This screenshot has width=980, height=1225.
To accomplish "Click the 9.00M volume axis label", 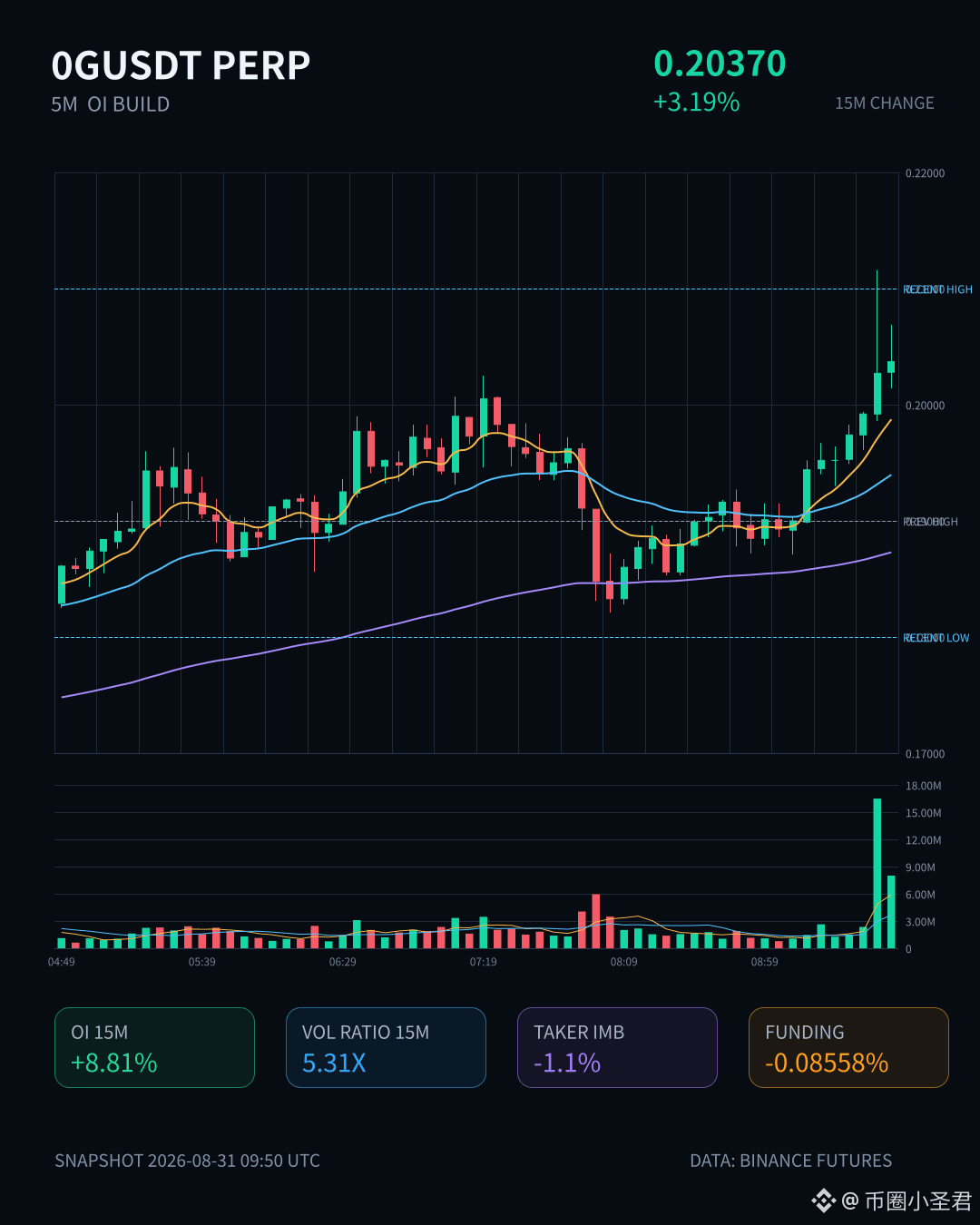I will (920, 867).
